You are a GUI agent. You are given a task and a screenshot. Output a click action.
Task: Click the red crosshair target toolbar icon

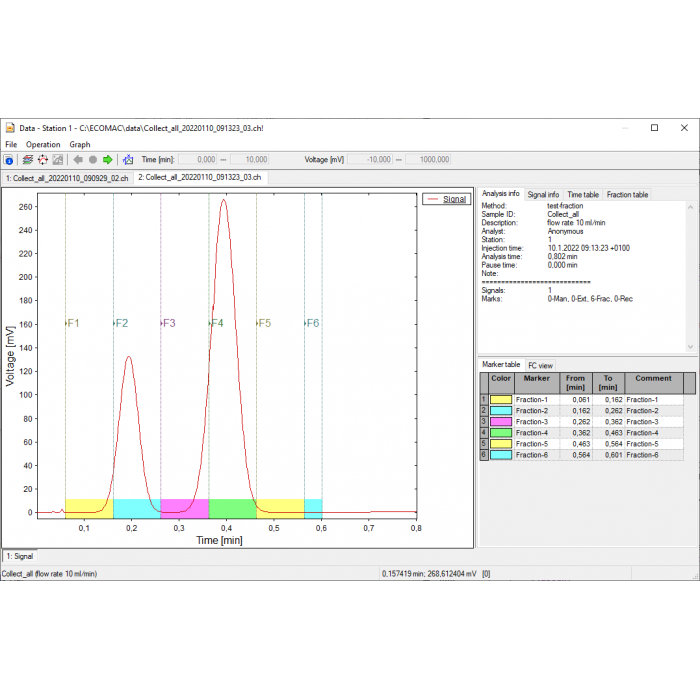pyautogui.click(x=43, y=160)
